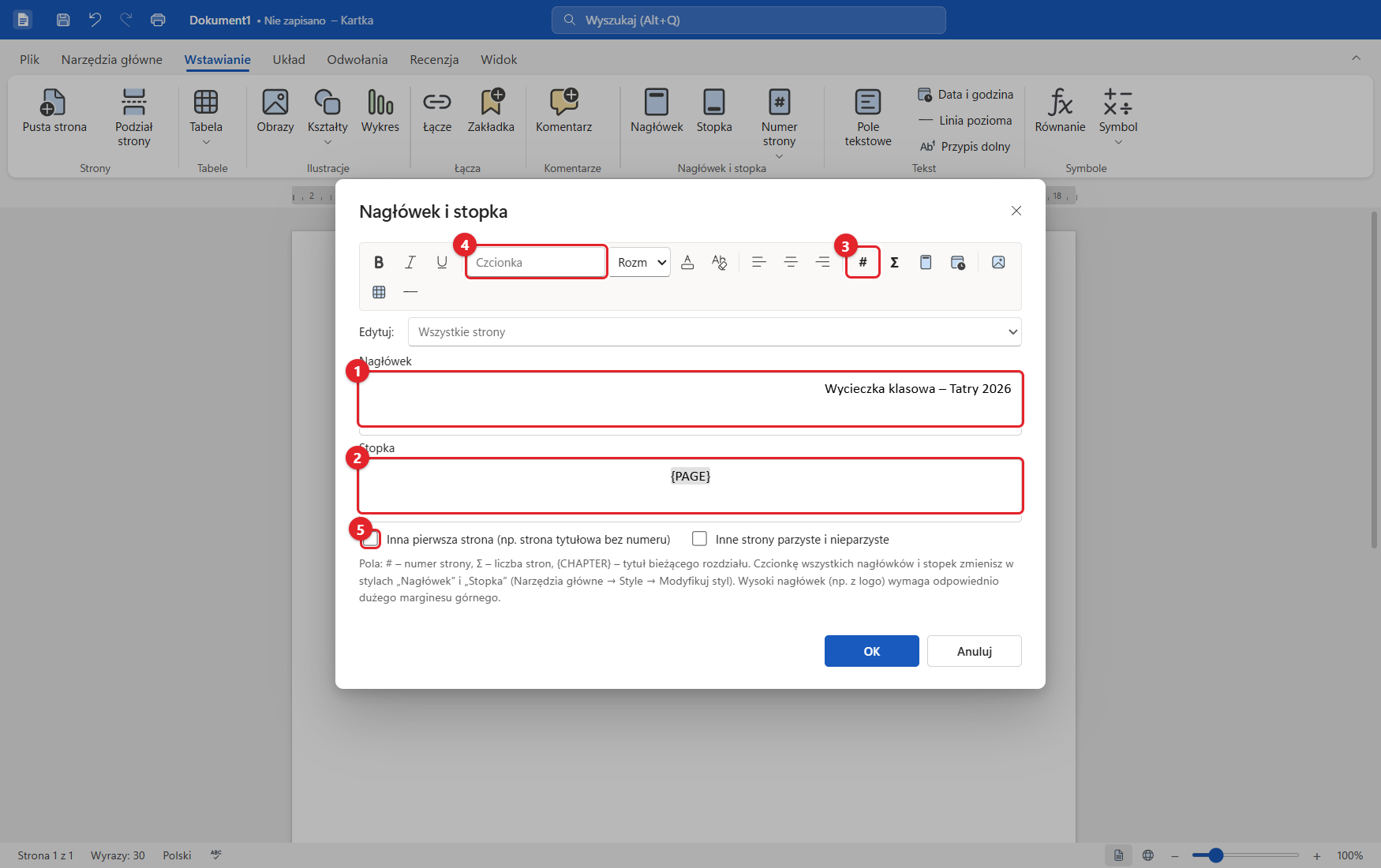Apply italic formatting in the dialog toolbar
1381x868 pixels.
[410, 263]
